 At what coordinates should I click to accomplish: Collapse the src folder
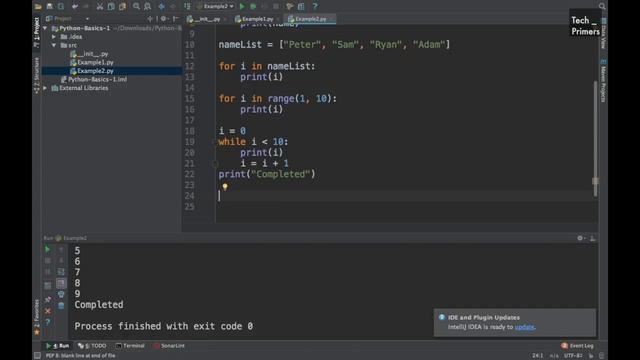point(54,45)
